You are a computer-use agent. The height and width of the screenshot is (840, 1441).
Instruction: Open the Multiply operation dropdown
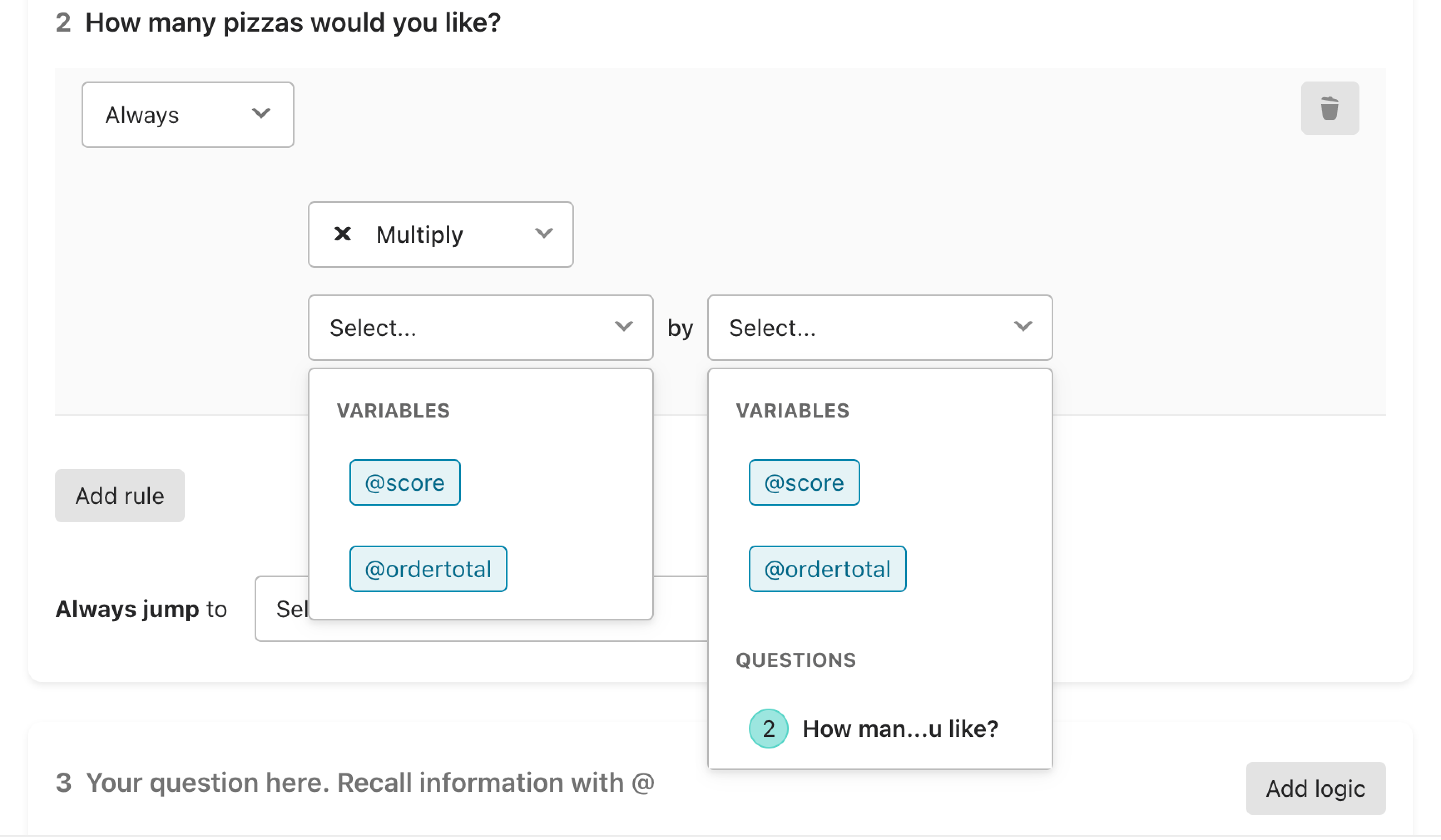[x=440, y=234]
